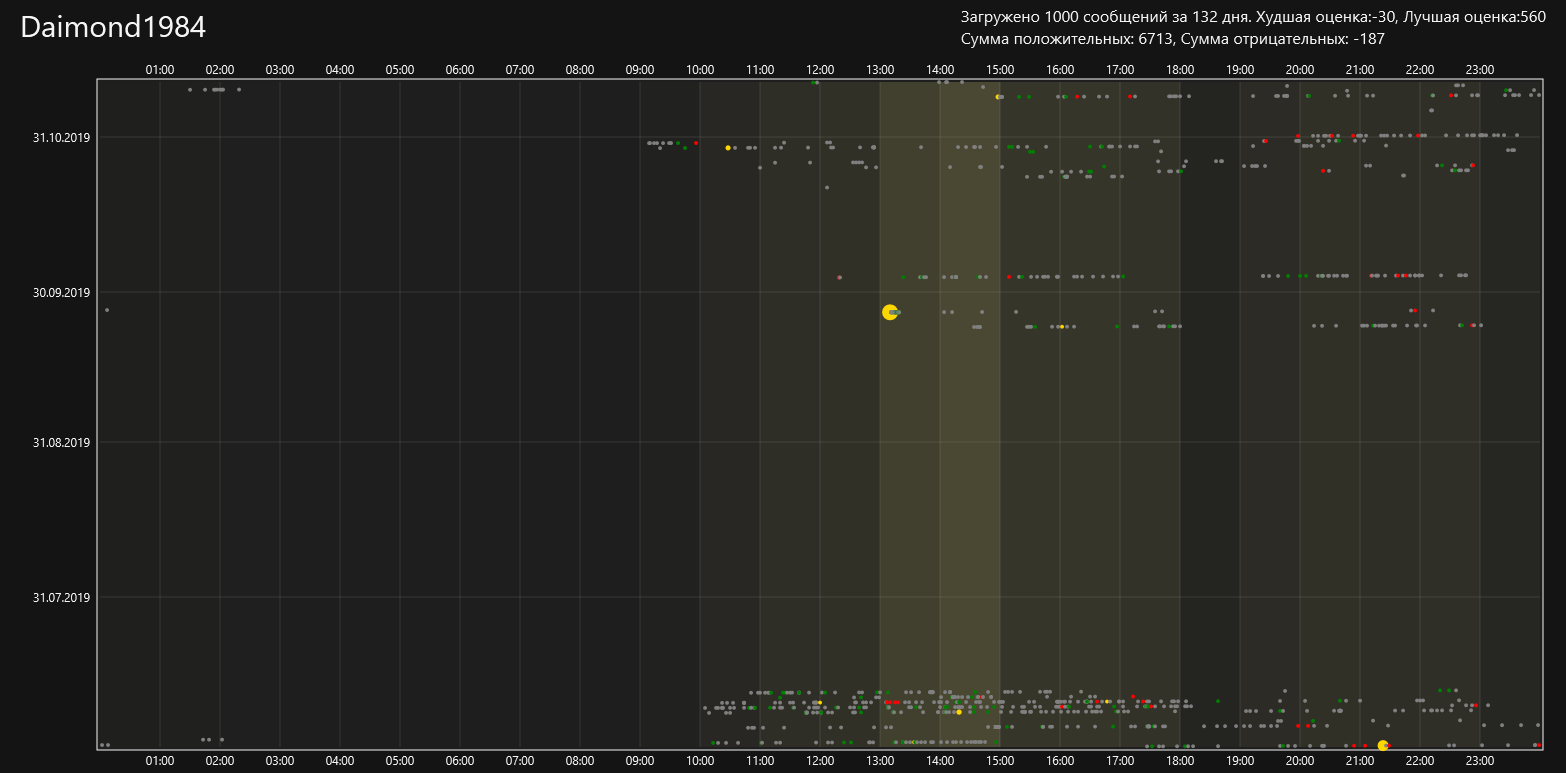Click 14:00 on the top time axis
1566x773 pixels.
(940, 70)
